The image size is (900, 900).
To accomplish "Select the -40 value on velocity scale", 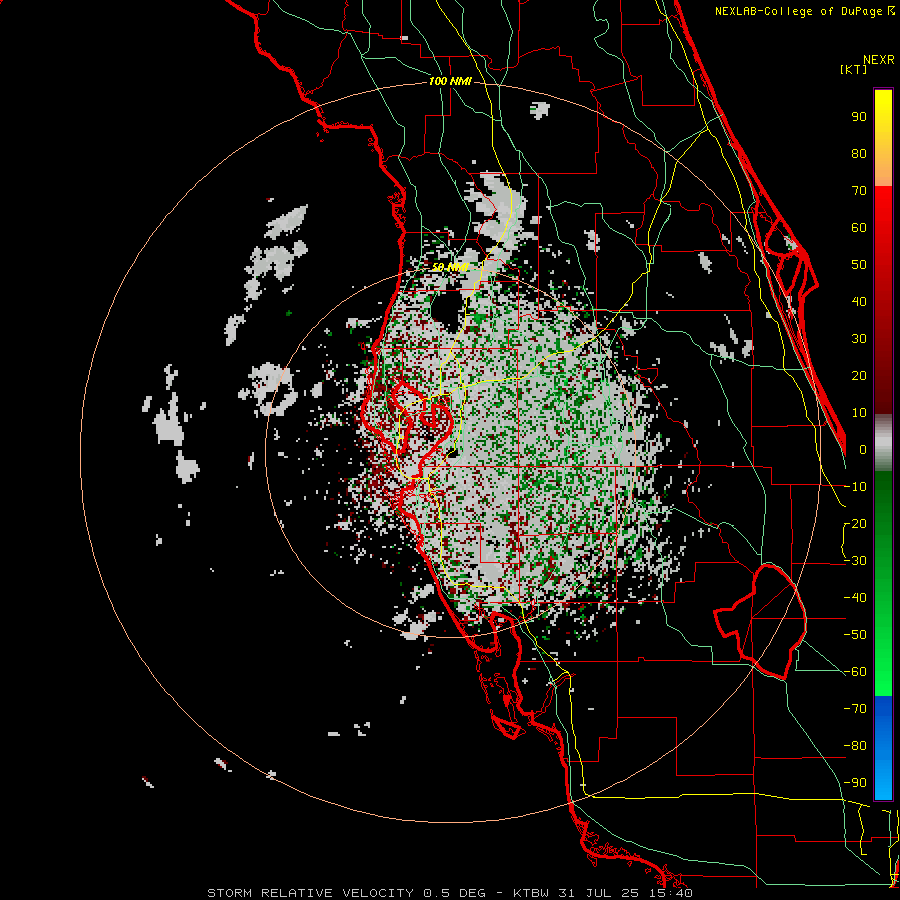I will 855,598.
